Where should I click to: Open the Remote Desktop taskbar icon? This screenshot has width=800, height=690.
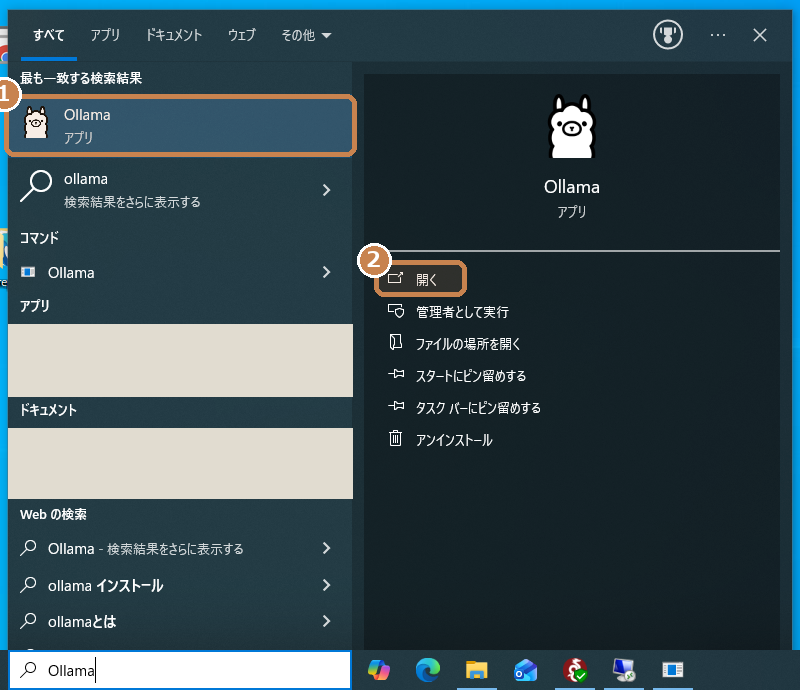tap(623, 670)
